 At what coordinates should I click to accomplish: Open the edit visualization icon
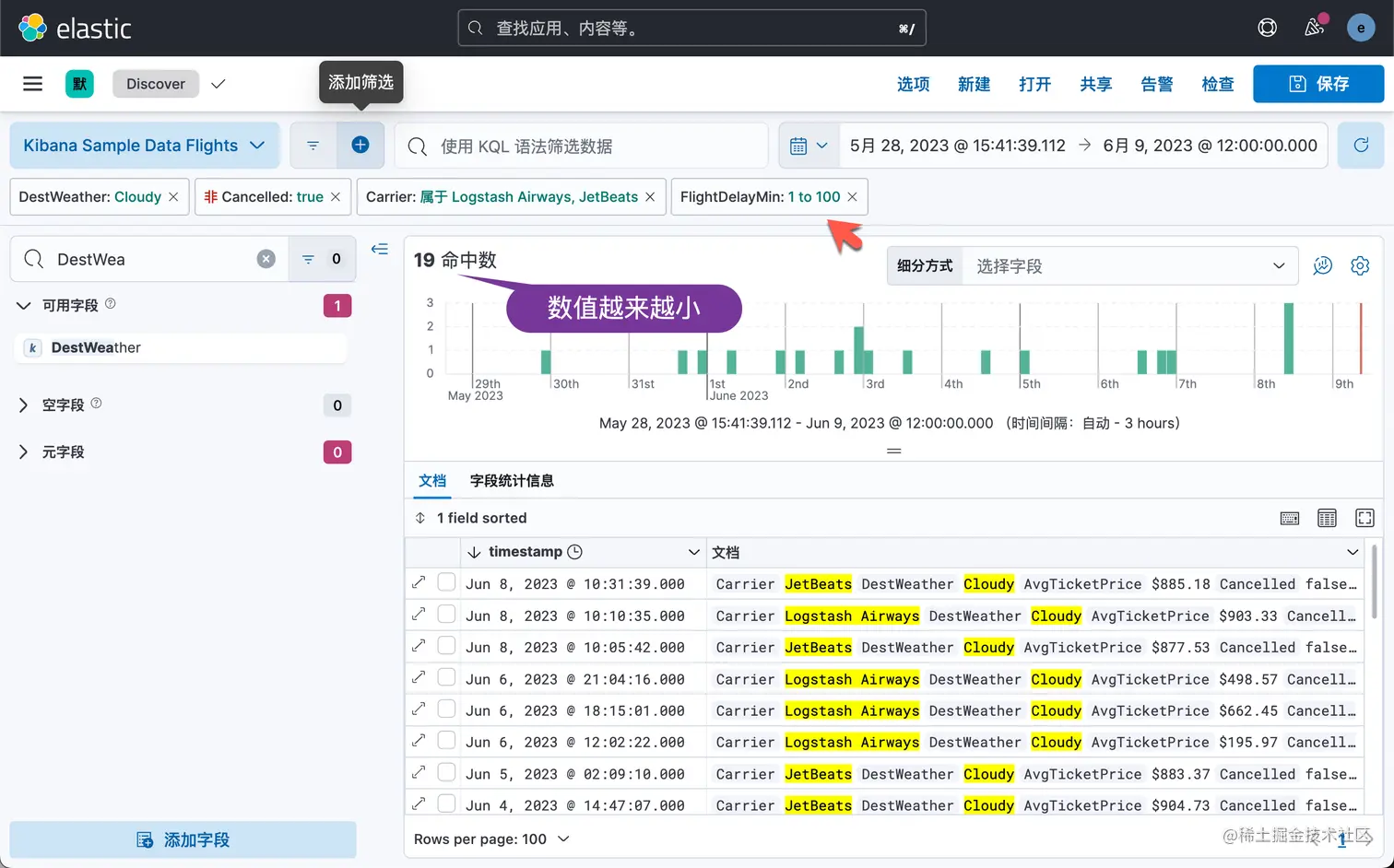point(1323,265)
